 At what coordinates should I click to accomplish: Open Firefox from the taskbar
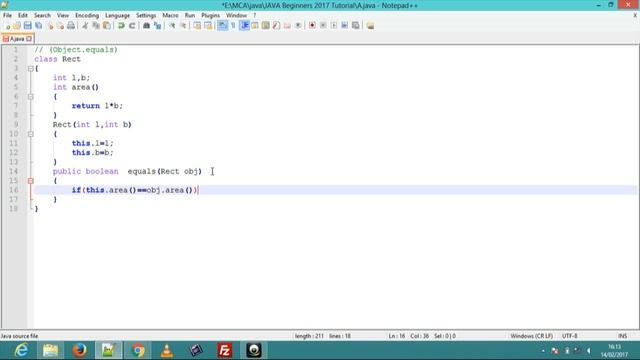point(80,350)
